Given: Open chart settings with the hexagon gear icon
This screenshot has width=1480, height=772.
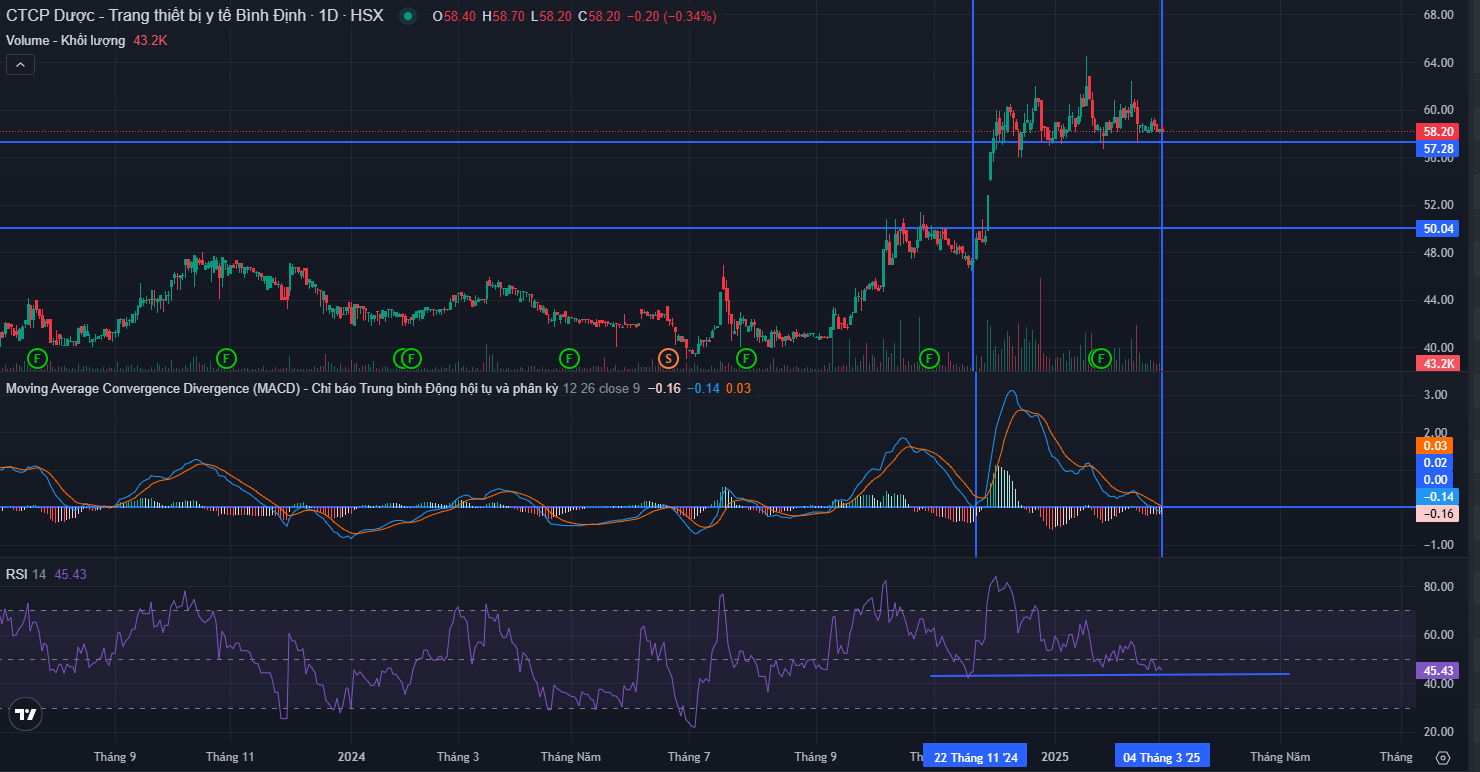Looking at the screenshot, I should (x=1442, y=757).
